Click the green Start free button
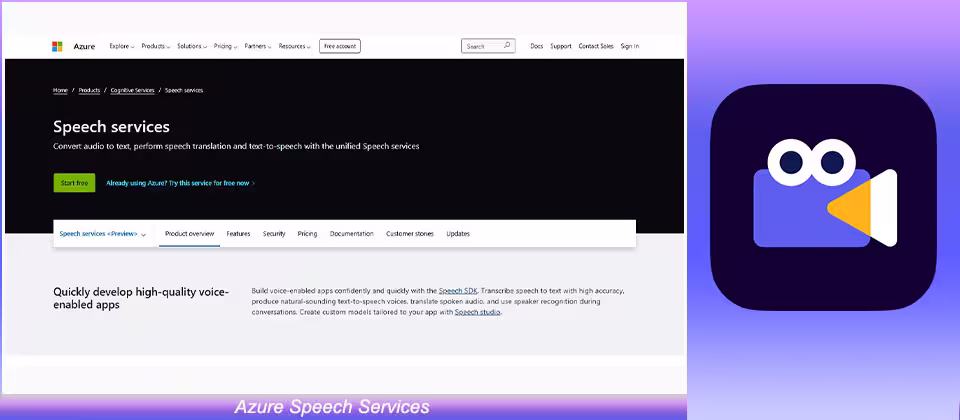The height and width of the screenshot is (420, 960). click(74, 183)
